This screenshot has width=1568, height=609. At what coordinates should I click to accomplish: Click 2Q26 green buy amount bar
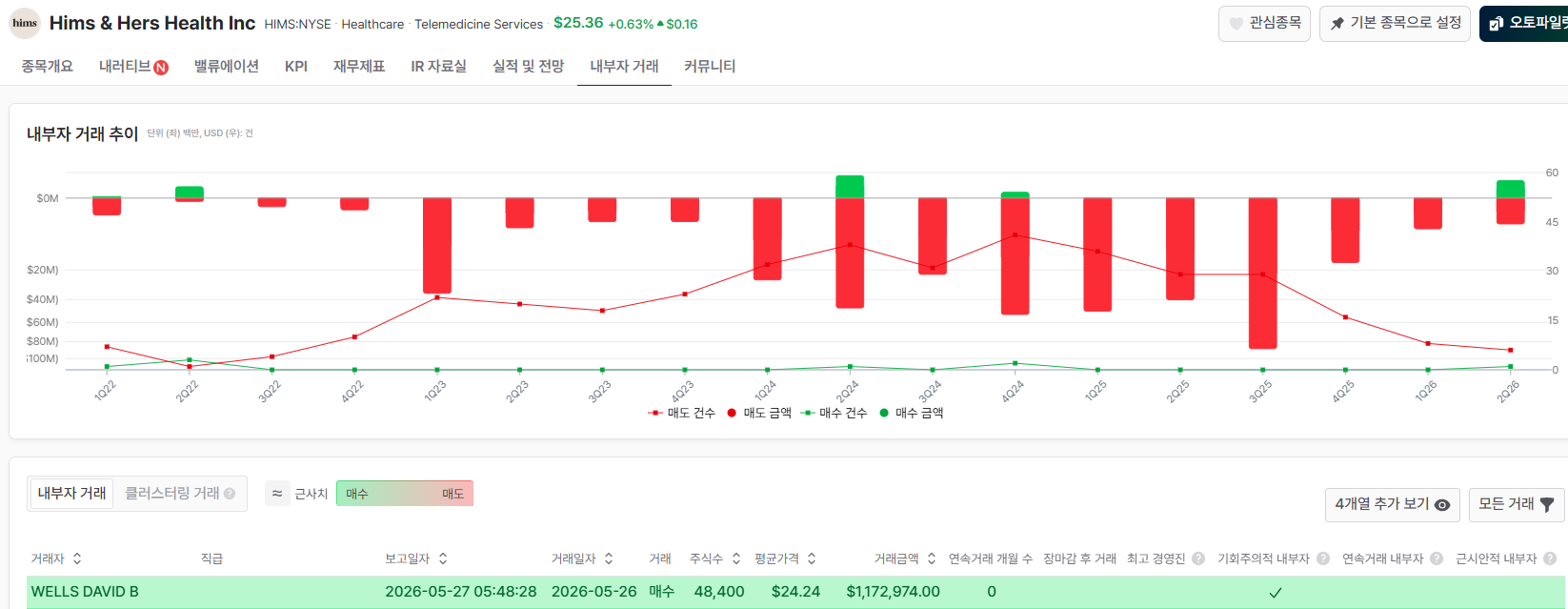(x=1510, y=190)
